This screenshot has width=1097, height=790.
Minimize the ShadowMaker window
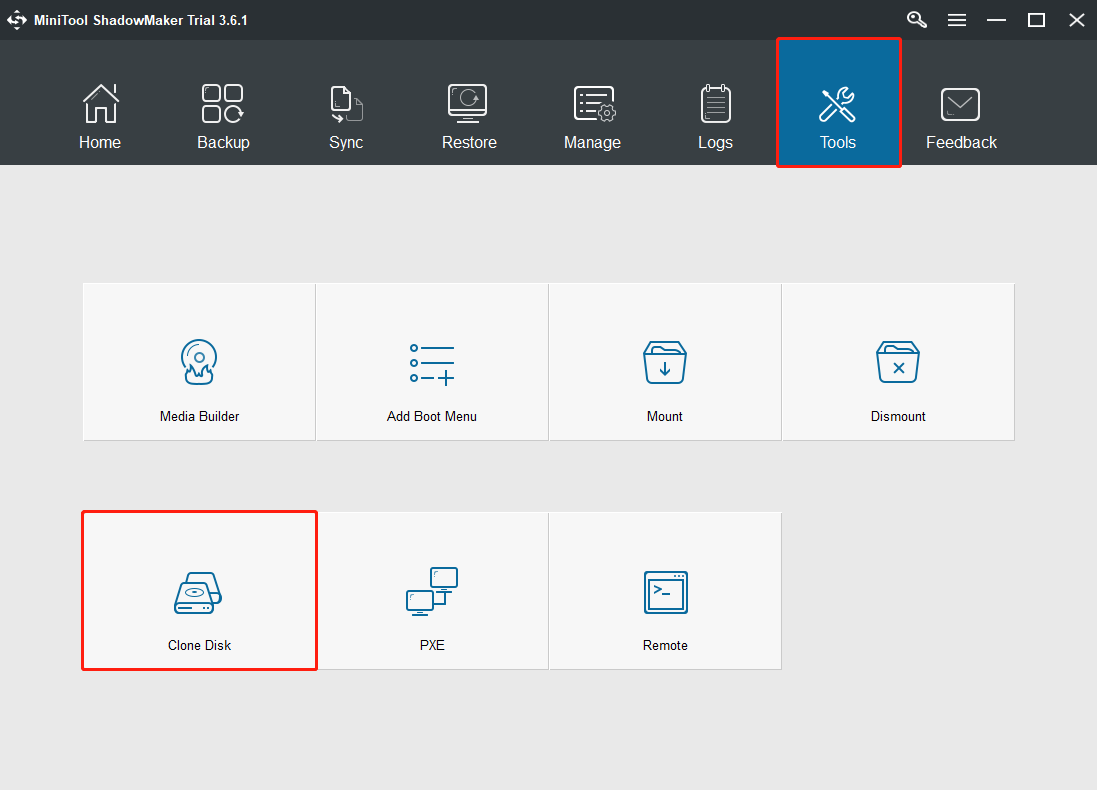996,20
